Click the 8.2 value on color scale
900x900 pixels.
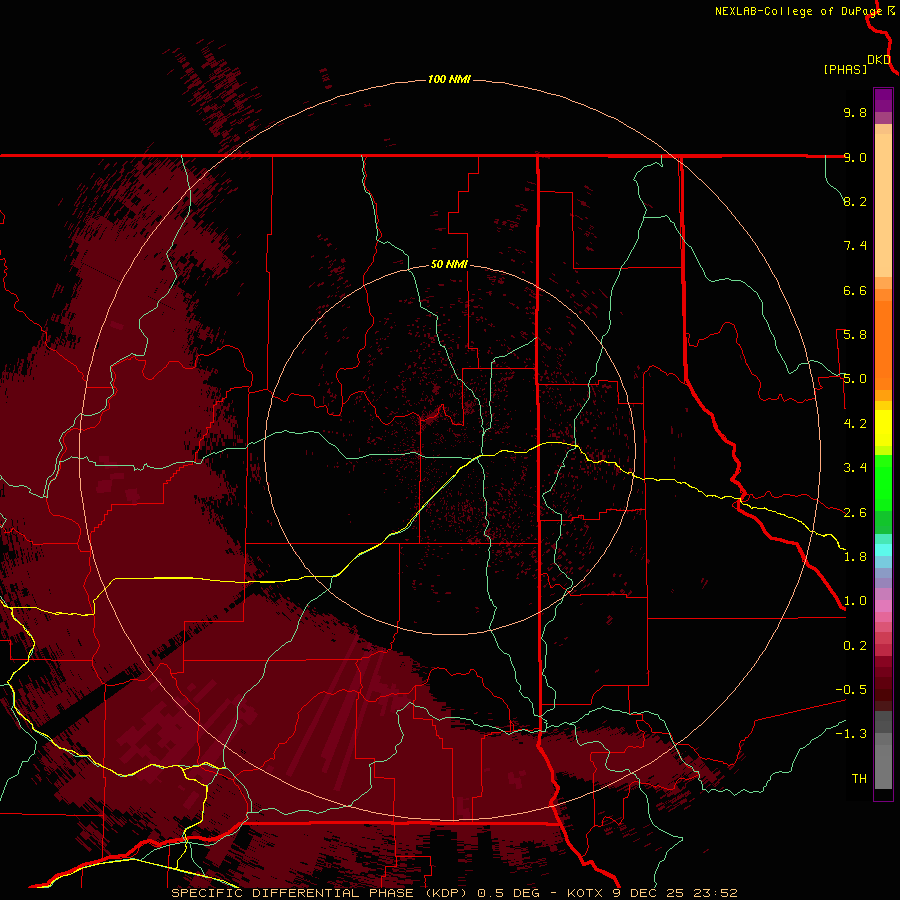[x=855, y=201]
